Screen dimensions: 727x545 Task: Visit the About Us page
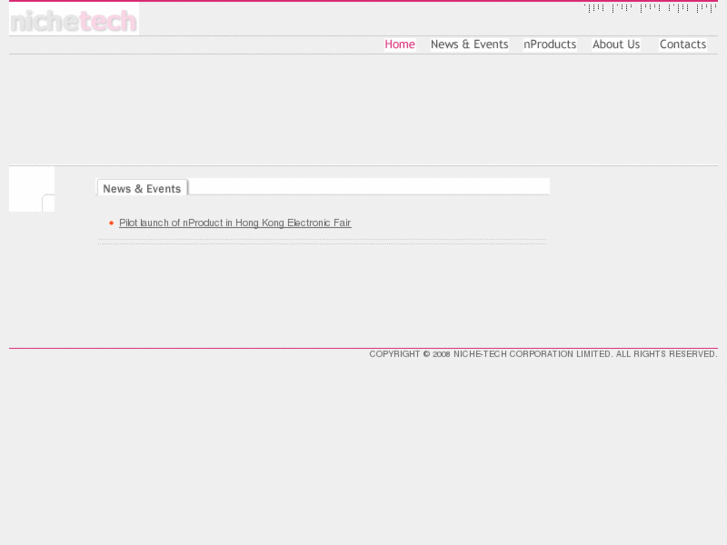click(616, 44)
